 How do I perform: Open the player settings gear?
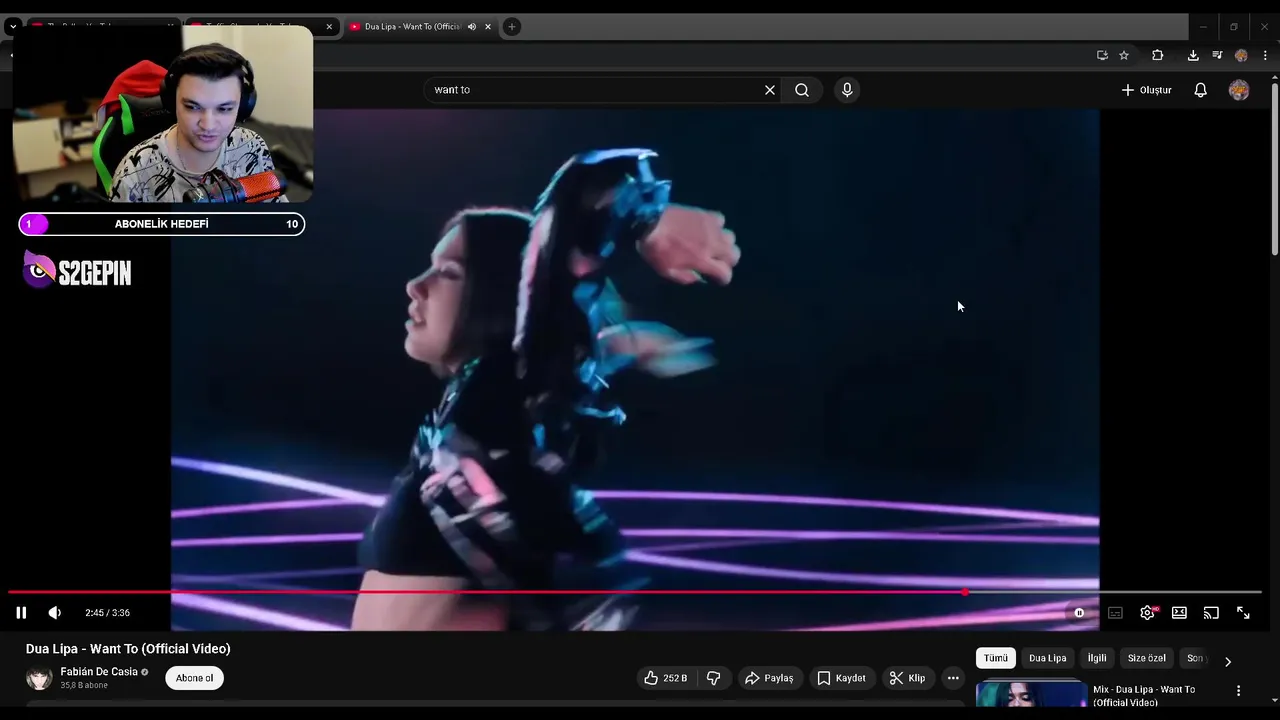(x=1147, y=613)
